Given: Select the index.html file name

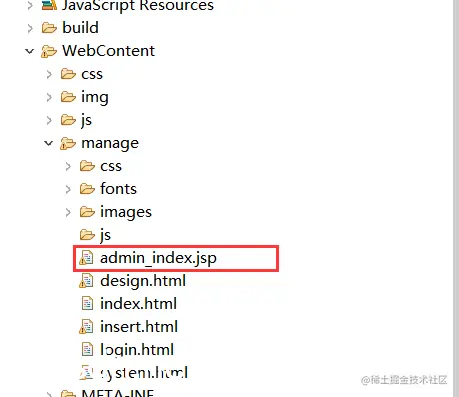Looking at the screenshot, I should coord(138,304).
